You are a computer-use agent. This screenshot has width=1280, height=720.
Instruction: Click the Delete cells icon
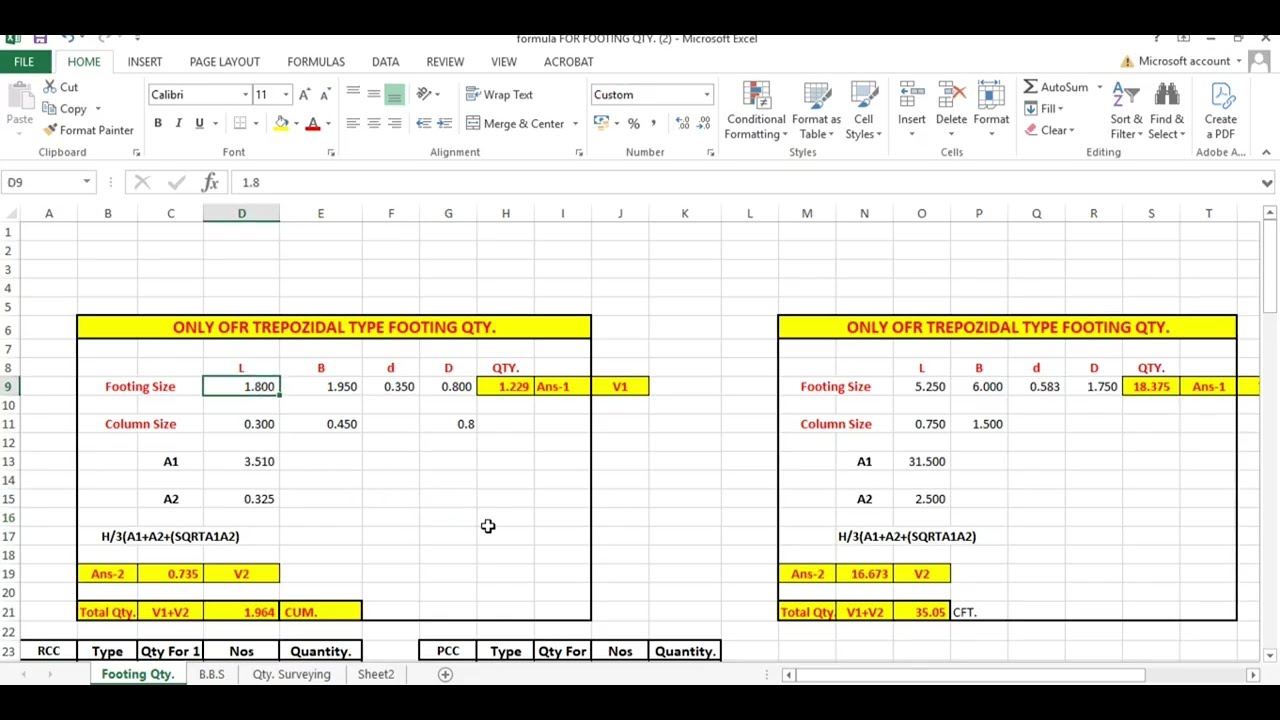951,95
